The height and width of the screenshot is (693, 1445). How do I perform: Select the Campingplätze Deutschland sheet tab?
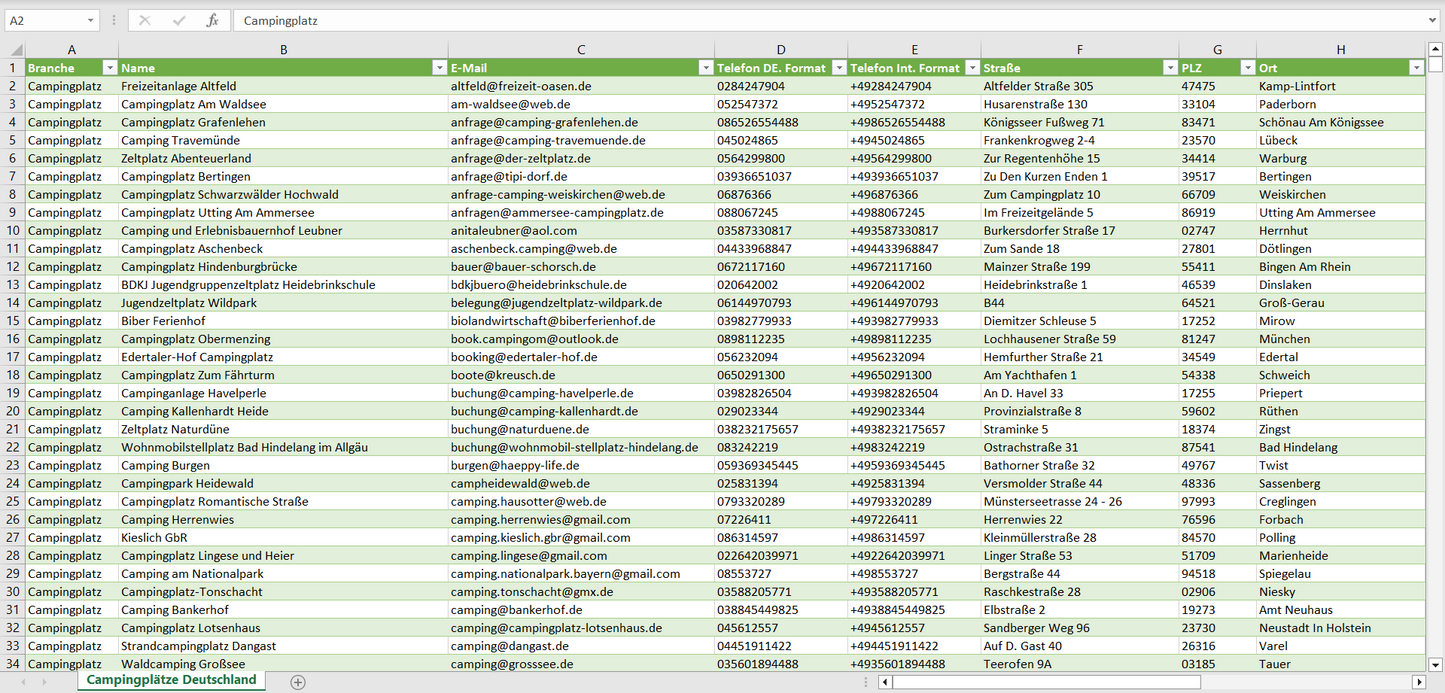pos(171,680)
